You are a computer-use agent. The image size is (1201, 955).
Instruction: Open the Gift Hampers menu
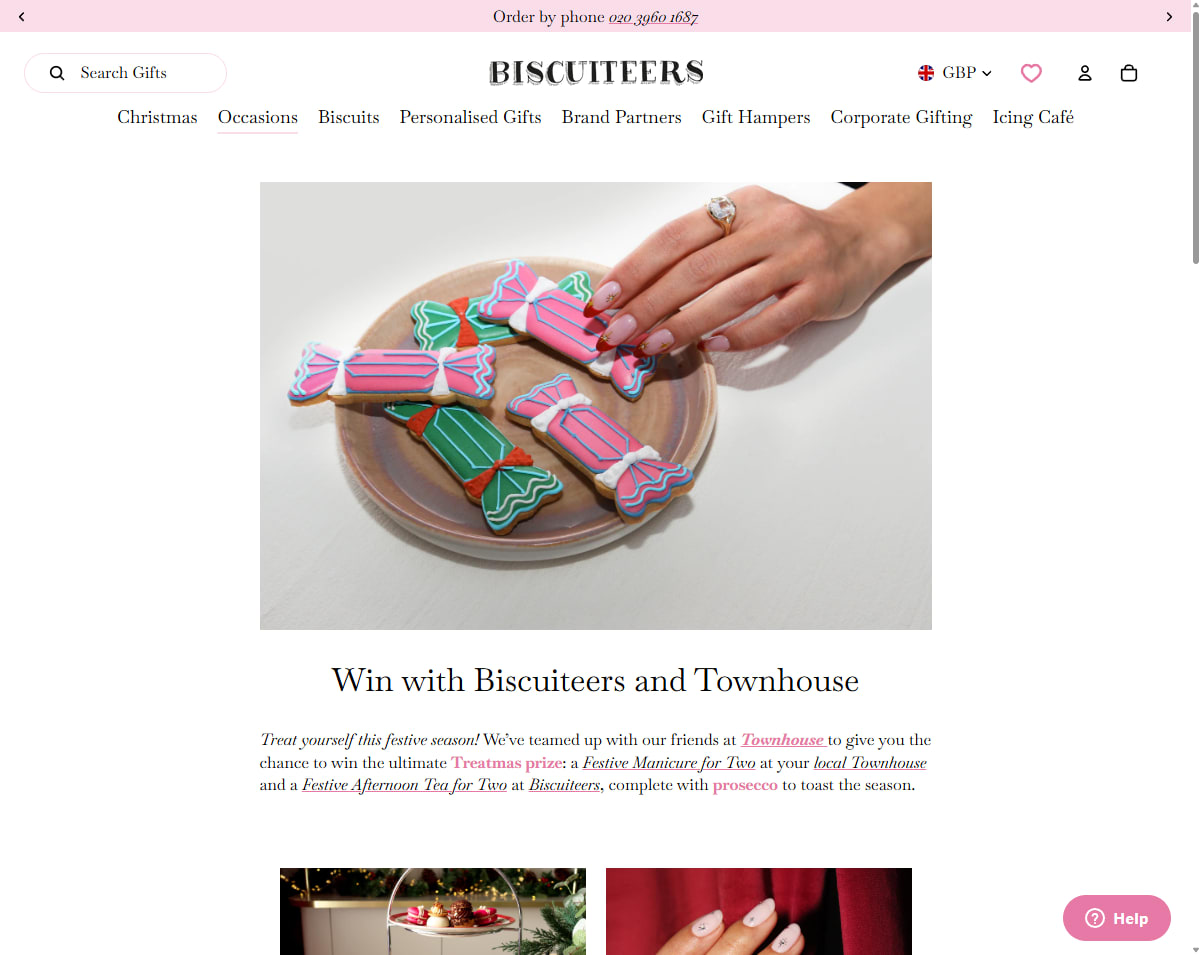756,117
